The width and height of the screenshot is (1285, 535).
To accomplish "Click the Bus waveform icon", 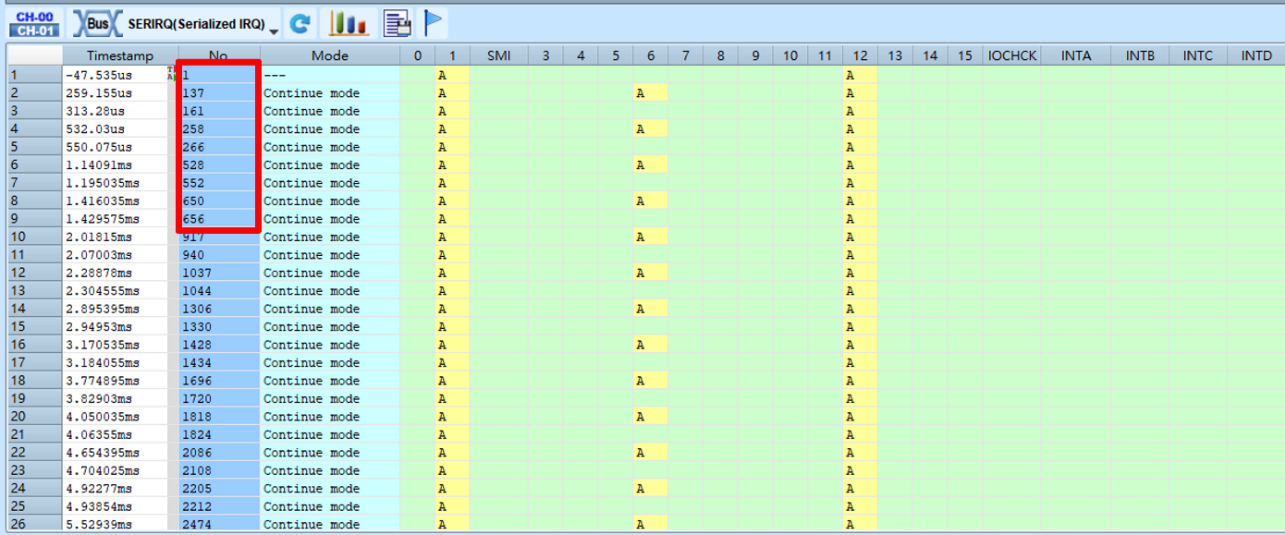I will pos(97,23).
